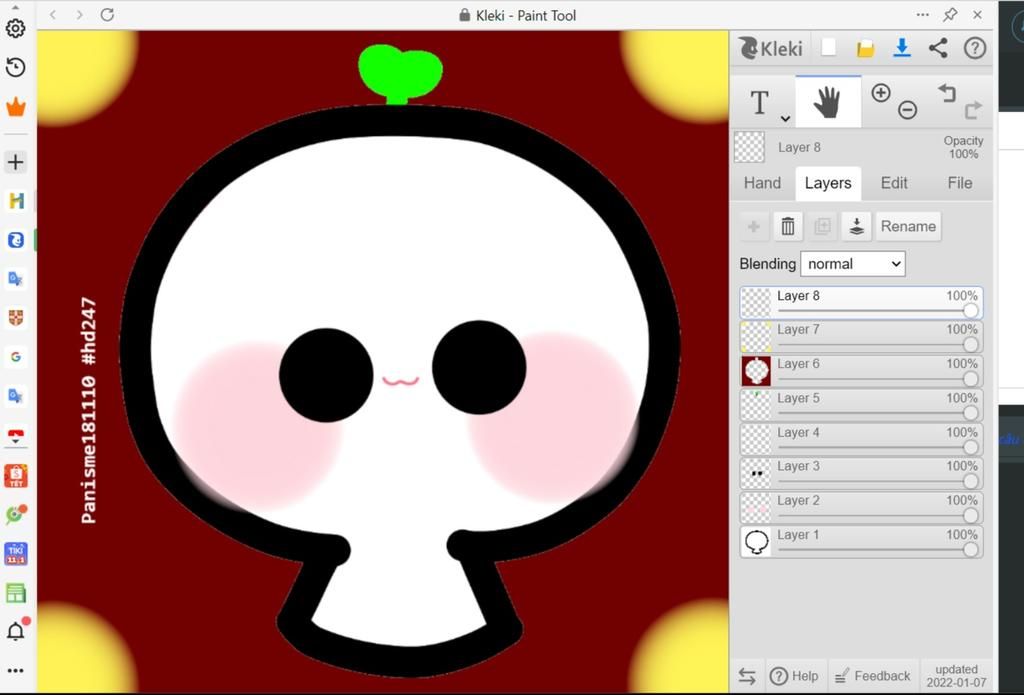Select Layer 4 in the layer list
Viewport: 1024px width, 695px height.
click(x=861, y=440)
